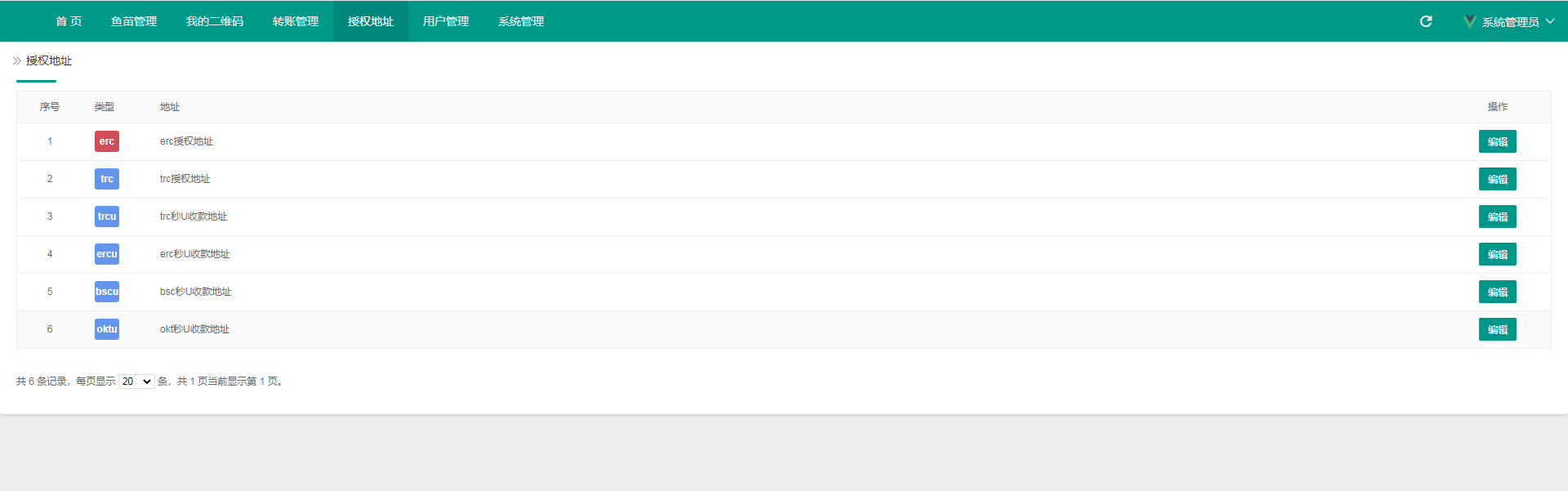1568x491 pixels.
Task: Select the 授权地址 menu tab
Action: 371,21
